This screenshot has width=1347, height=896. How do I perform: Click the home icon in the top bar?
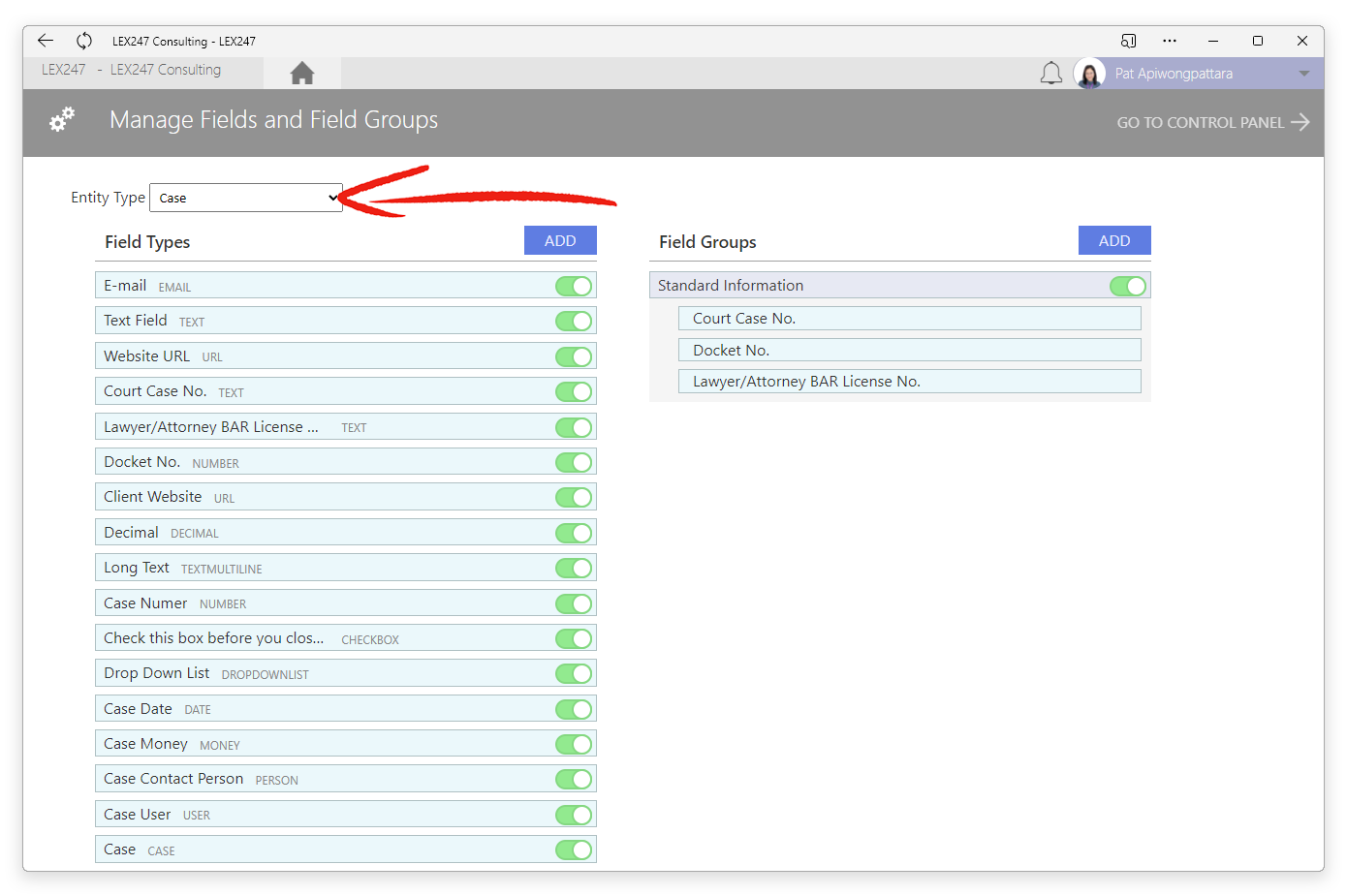(301, 72)
